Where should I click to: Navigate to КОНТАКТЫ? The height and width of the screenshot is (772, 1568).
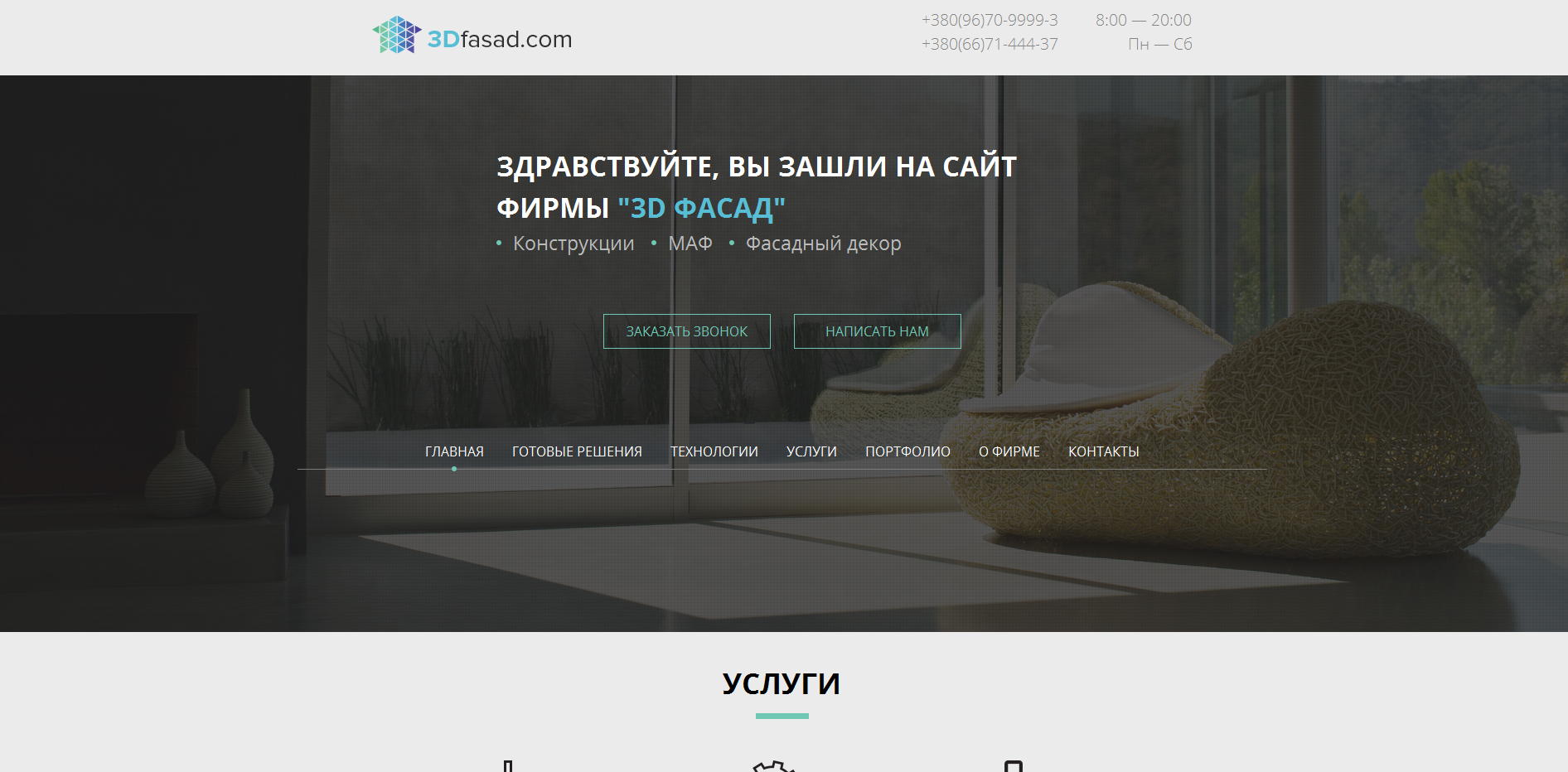click(1104, 451)
